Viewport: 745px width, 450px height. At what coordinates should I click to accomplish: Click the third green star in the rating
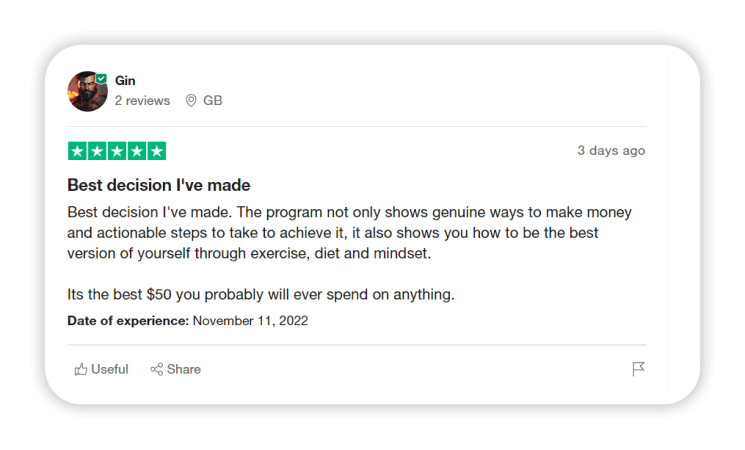(x=117, y=151)
